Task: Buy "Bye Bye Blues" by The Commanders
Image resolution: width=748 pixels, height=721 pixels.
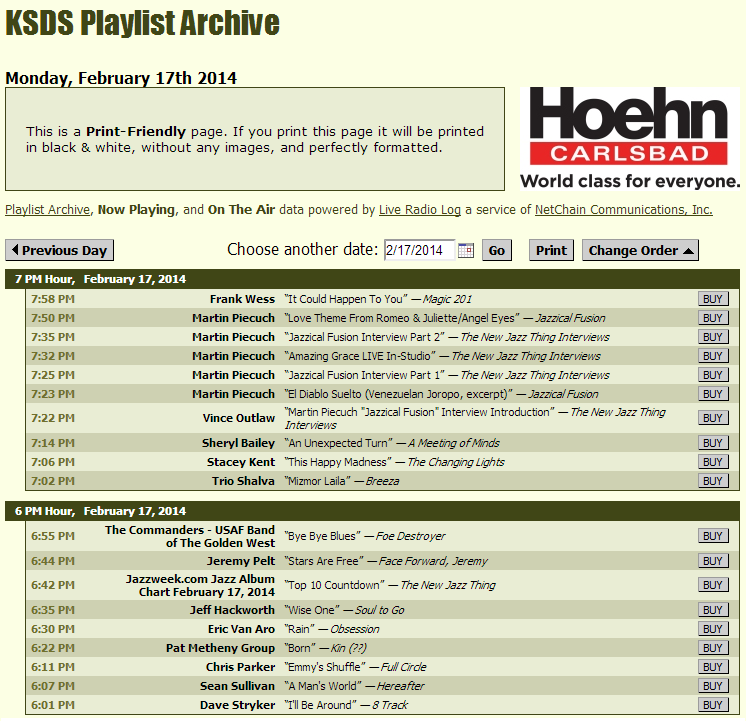Action: point(713,536)
